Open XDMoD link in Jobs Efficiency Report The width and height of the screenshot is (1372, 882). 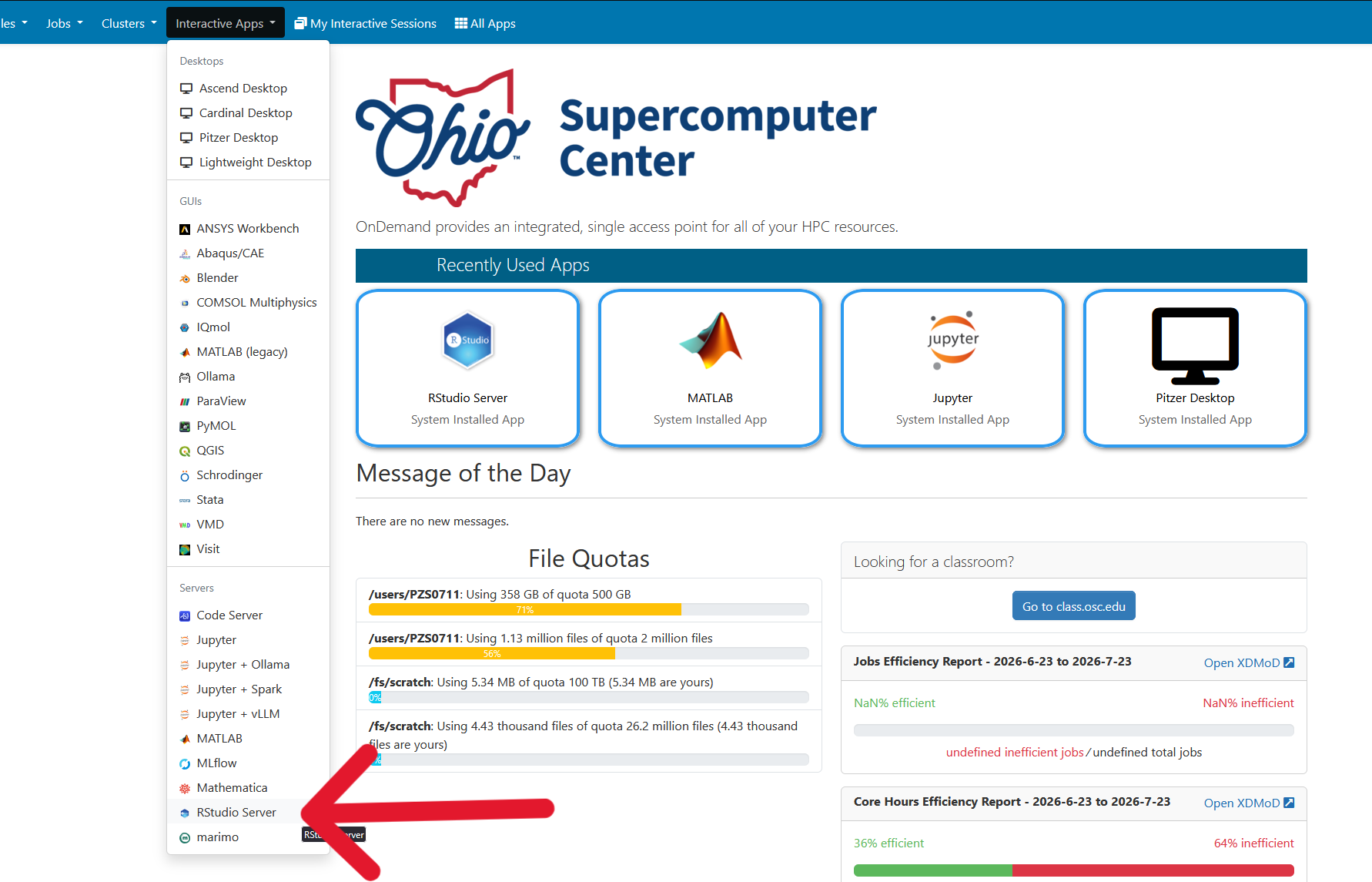coord(1249,662)
